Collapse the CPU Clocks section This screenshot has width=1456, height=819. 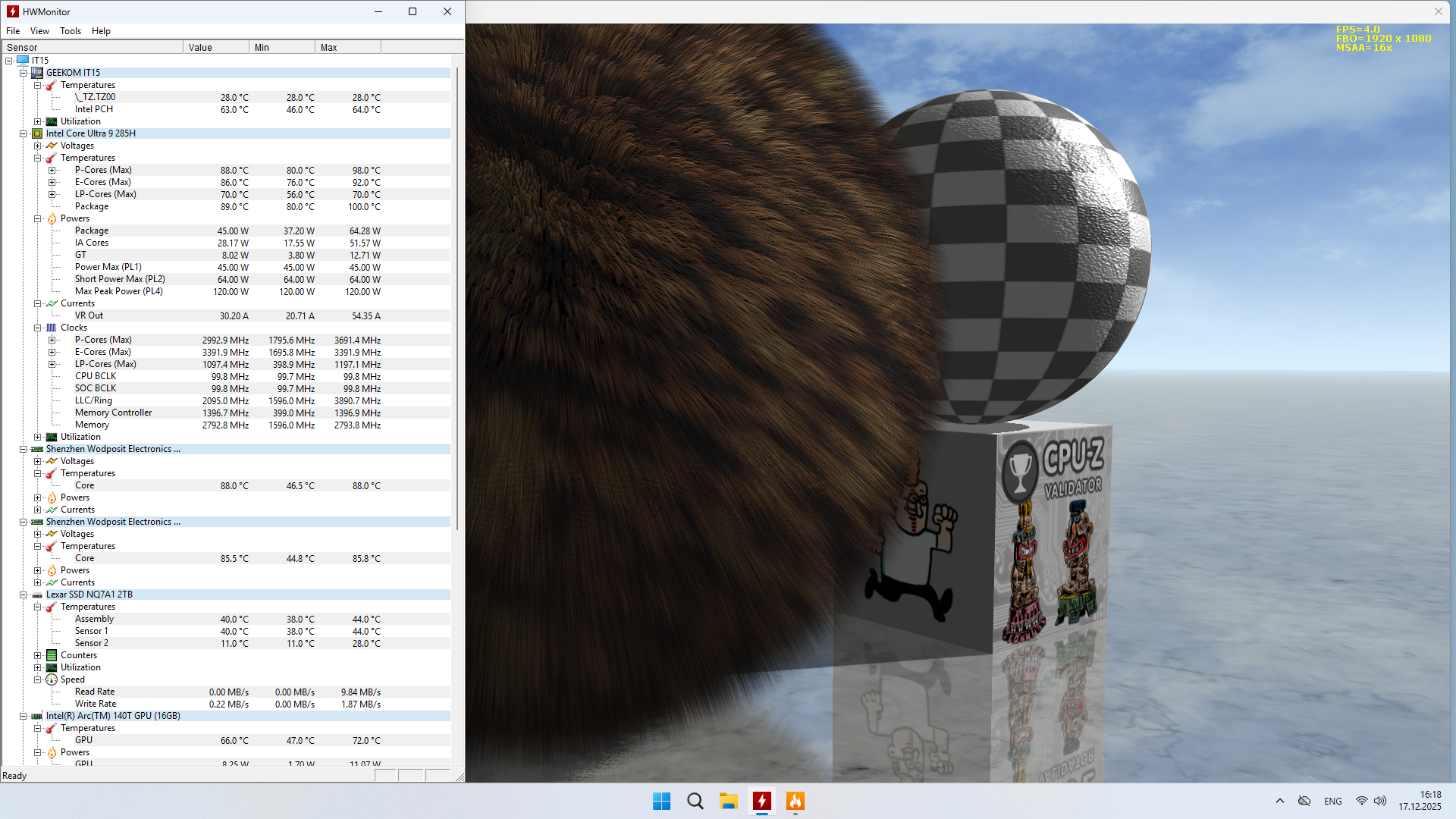tap(37, 328)
